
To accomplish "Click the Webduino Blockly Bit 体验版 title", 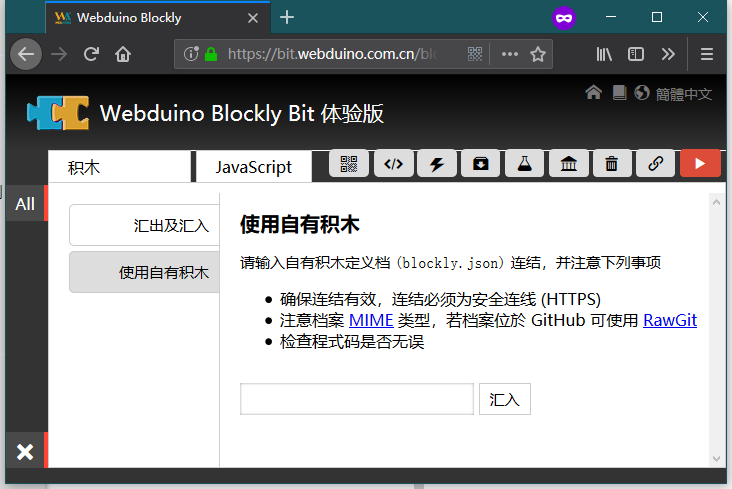I will point(242,113).
